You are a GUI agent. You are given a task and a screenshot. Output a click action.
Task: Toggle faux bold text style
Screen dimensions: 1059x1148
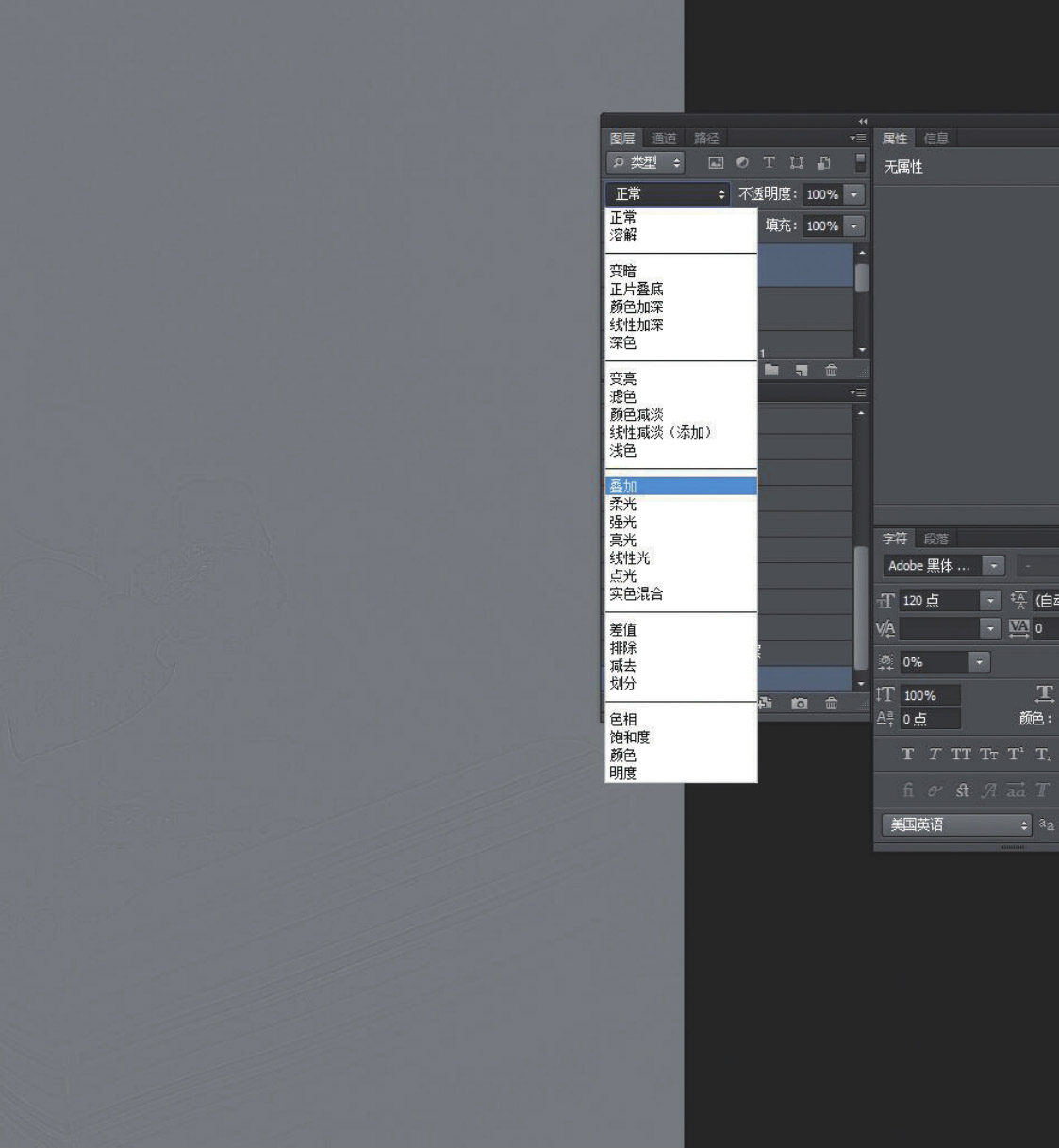(x=907, y=755)
